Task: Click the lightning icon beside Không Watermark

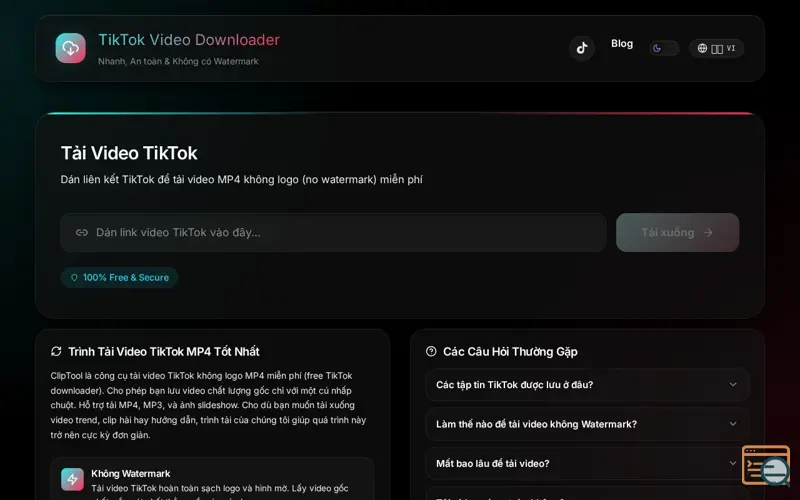Action: [72, 480]
